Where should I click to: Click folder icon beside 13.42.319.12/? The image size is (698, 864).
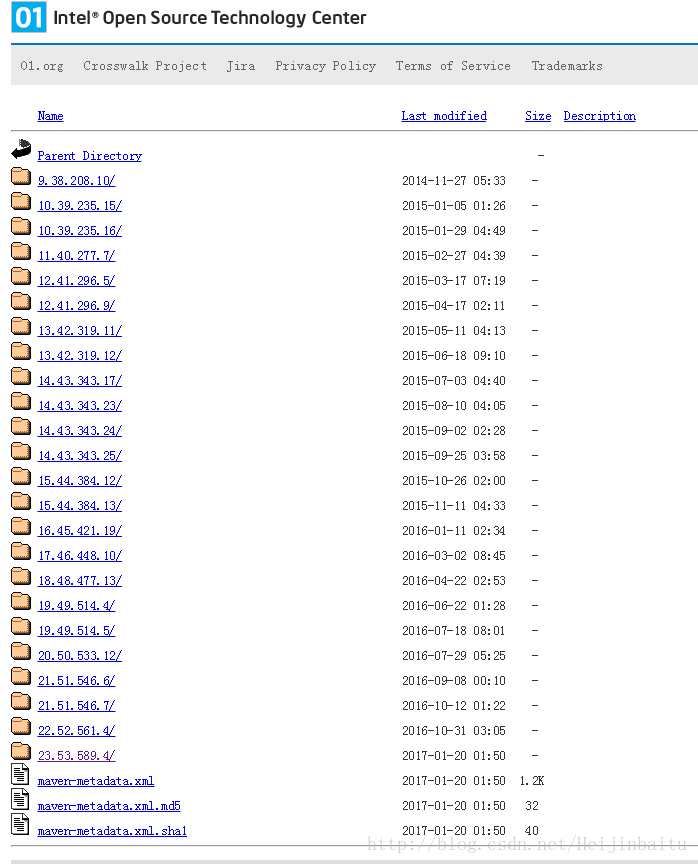pos(21,351)
